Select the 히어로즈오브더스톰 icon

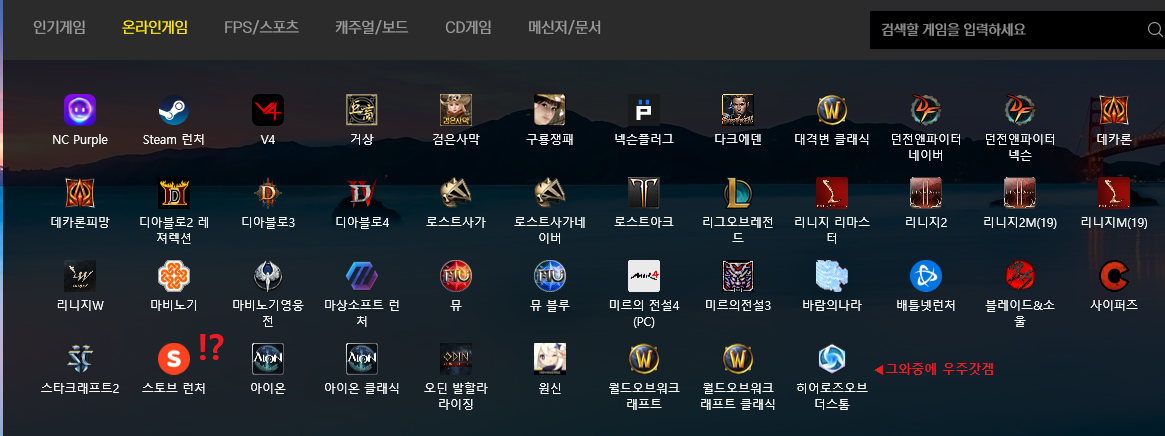(x=831, y=359)
